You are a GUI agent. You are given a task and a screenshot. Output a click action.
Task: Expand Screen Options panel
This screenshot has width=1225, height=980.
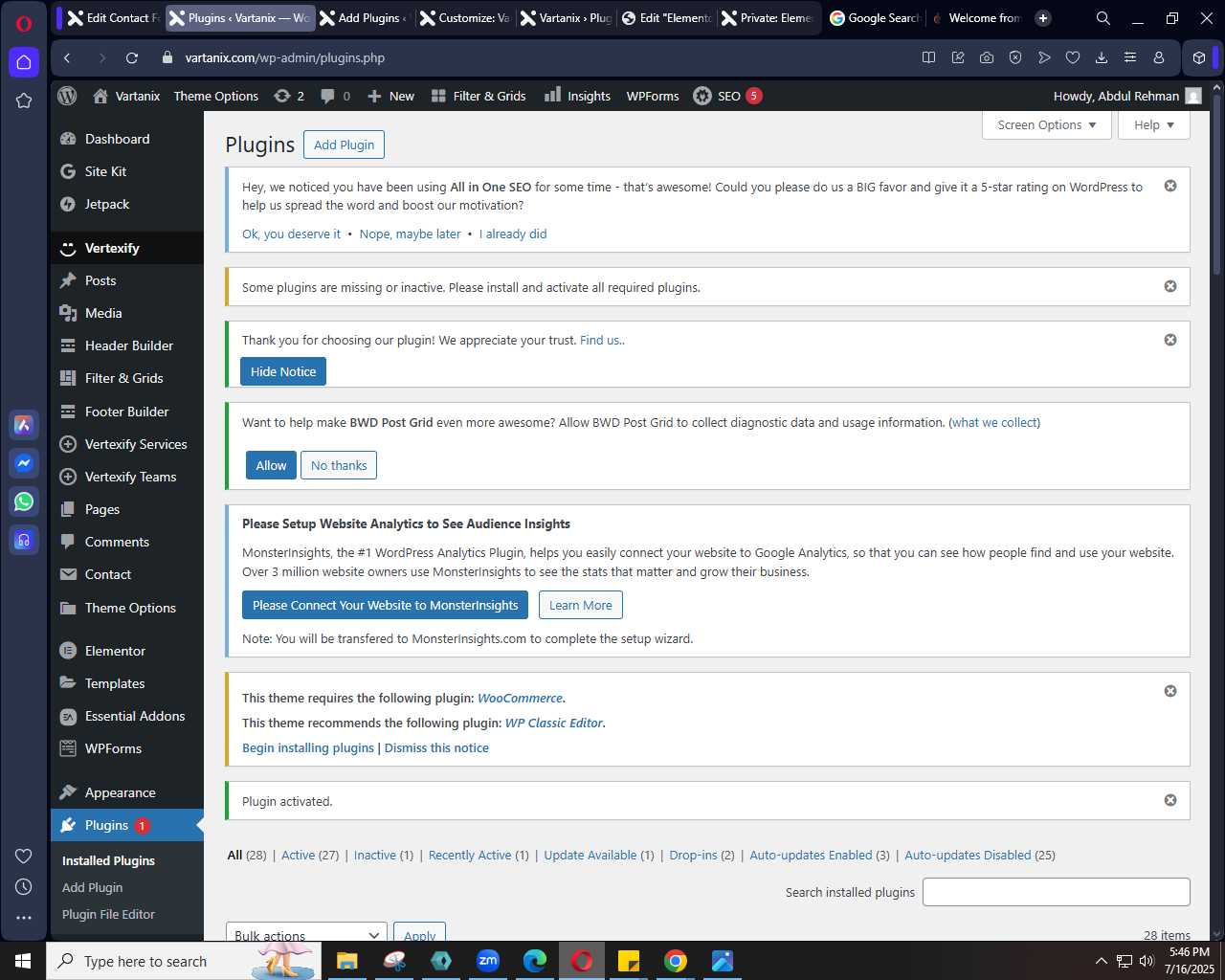click(x=1047, y=125)
